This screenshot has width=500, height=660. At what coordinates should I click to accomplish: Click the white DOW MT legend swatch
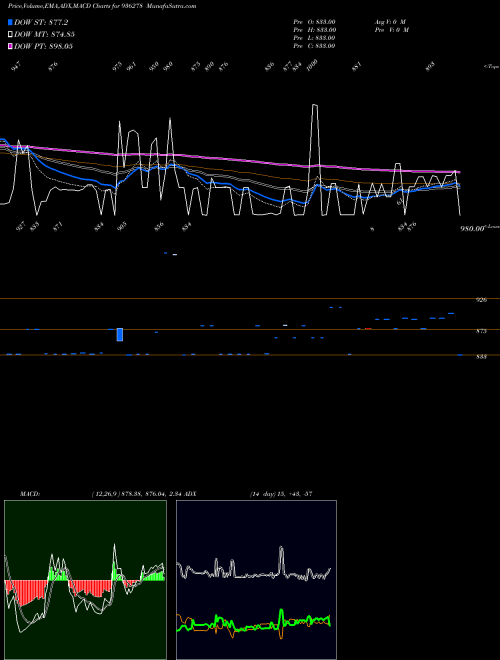coord(10,34)
